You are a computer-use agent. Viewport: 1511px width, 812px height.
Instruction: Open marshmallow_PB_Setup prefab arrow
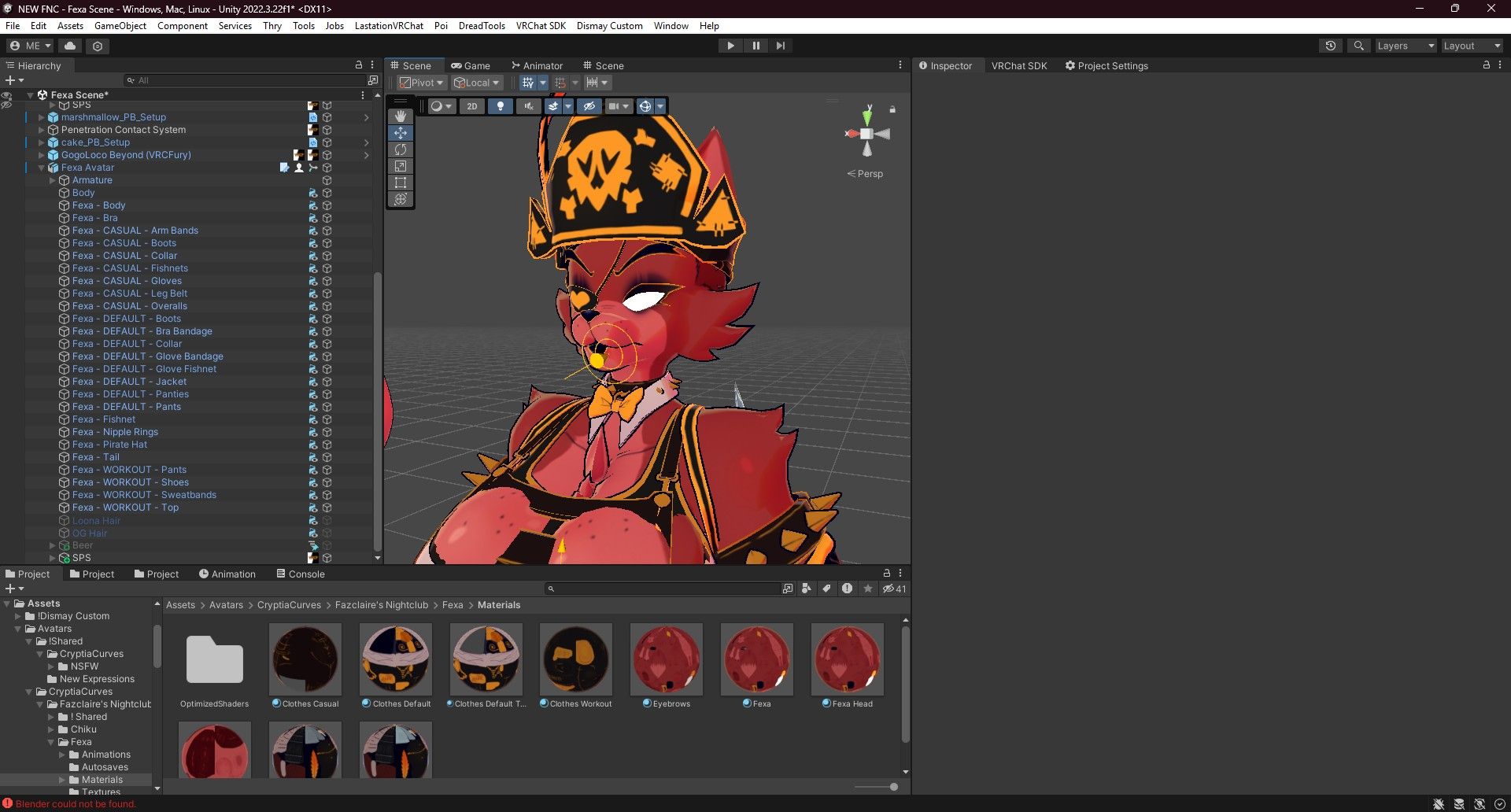(367, 117)
